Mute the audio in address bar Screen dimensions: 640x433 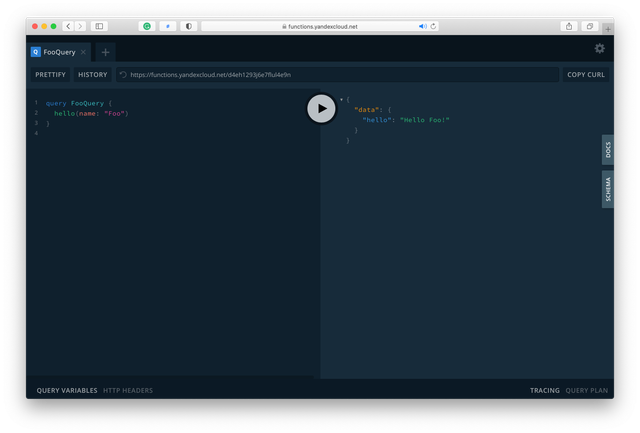pos(422,26)
